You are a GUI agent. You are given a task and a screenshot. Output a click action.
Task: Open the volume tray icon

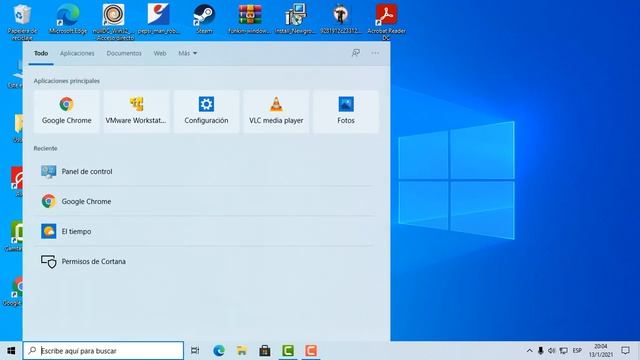click(551, 351)
